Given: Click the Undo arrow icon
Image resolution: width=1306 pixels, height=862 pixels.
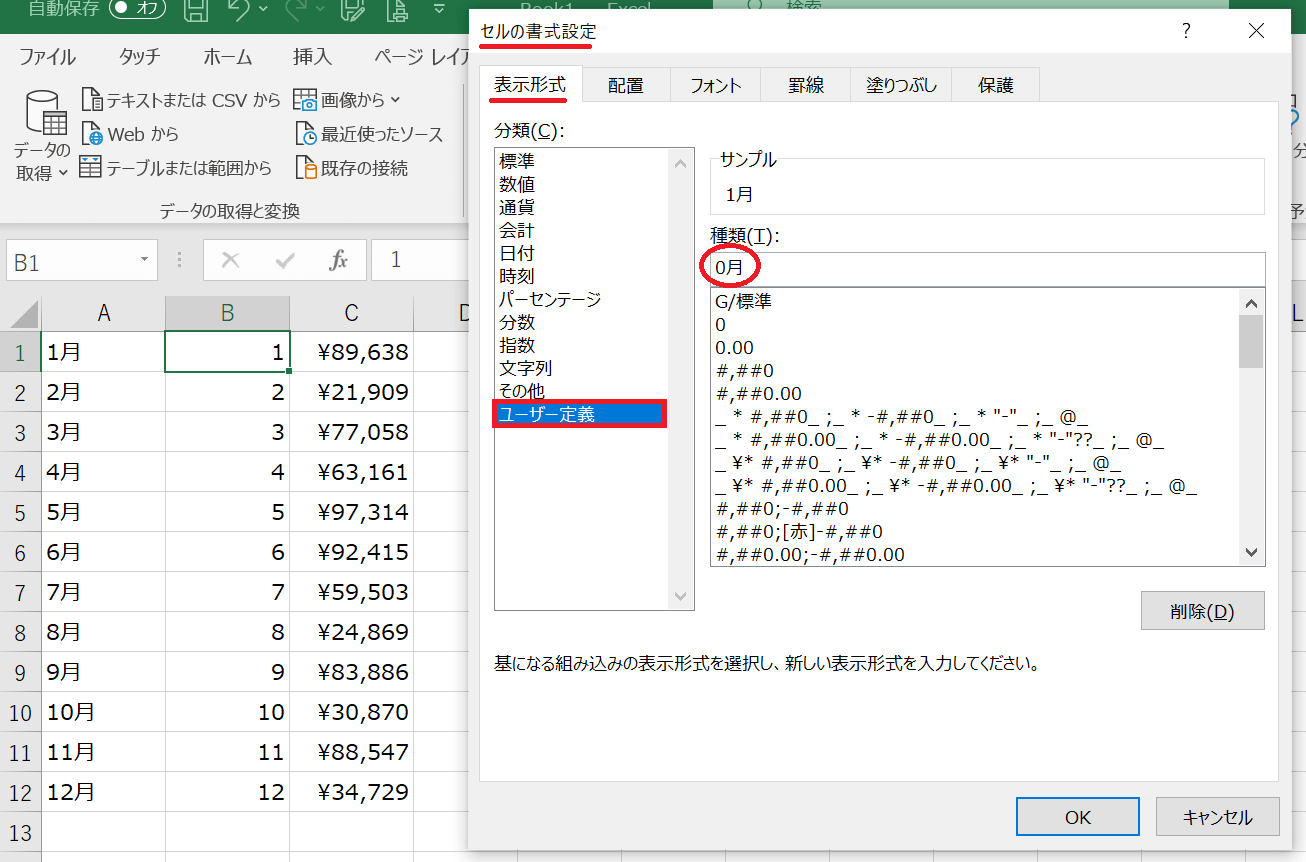Looking at the screenshot, I should click(x=239, y=10).
